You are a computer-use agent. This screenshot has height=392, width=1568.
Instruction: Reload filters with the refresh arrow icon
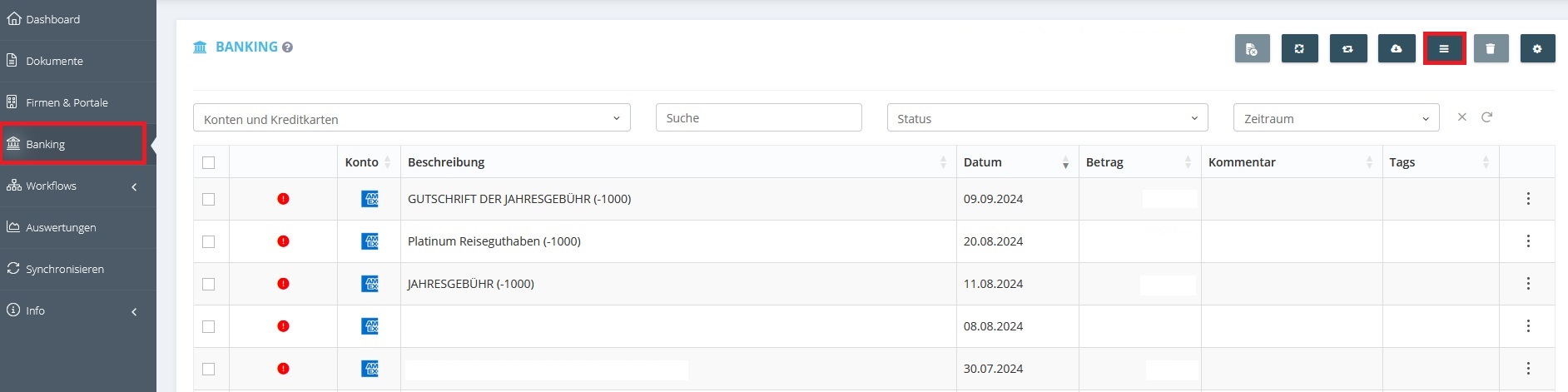1486,117
